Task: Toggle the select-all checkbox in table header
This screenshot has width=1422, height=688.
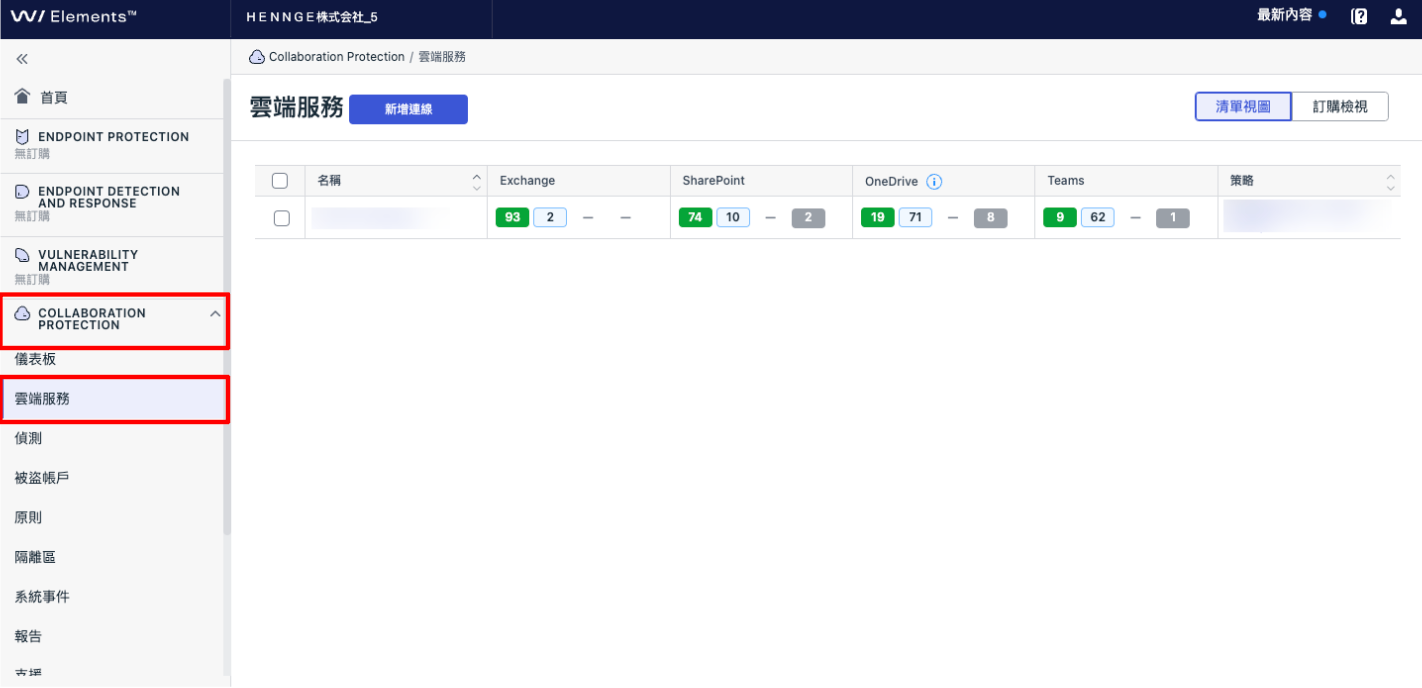Action: [280, 181]
